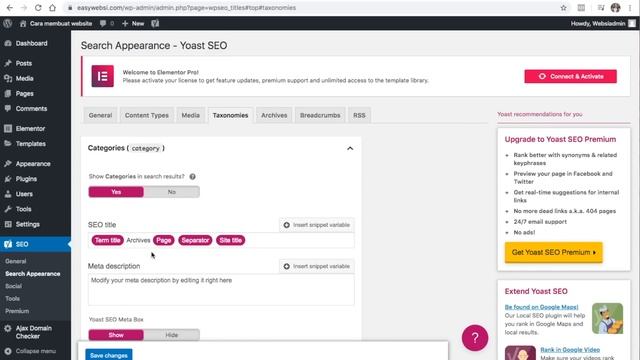Switch to the General tab
This screenshot has height=360, width=640.
tap(100, 116)
